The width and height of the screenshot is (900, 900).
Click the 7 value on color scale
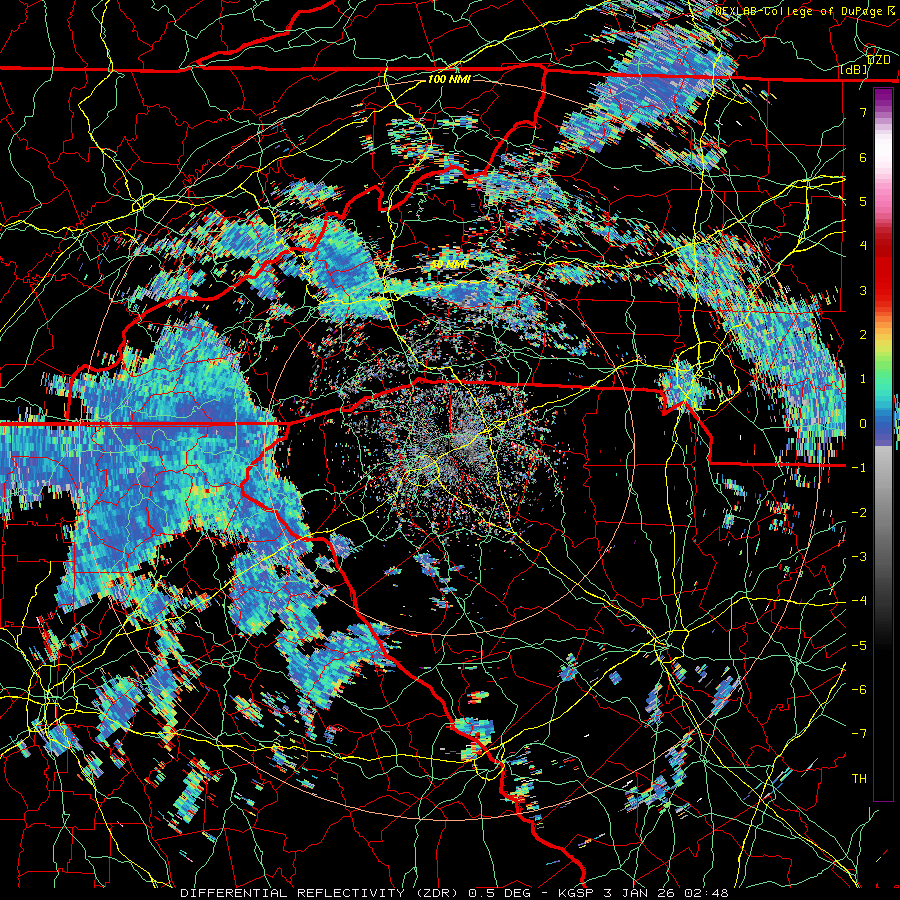coord(863,112)
